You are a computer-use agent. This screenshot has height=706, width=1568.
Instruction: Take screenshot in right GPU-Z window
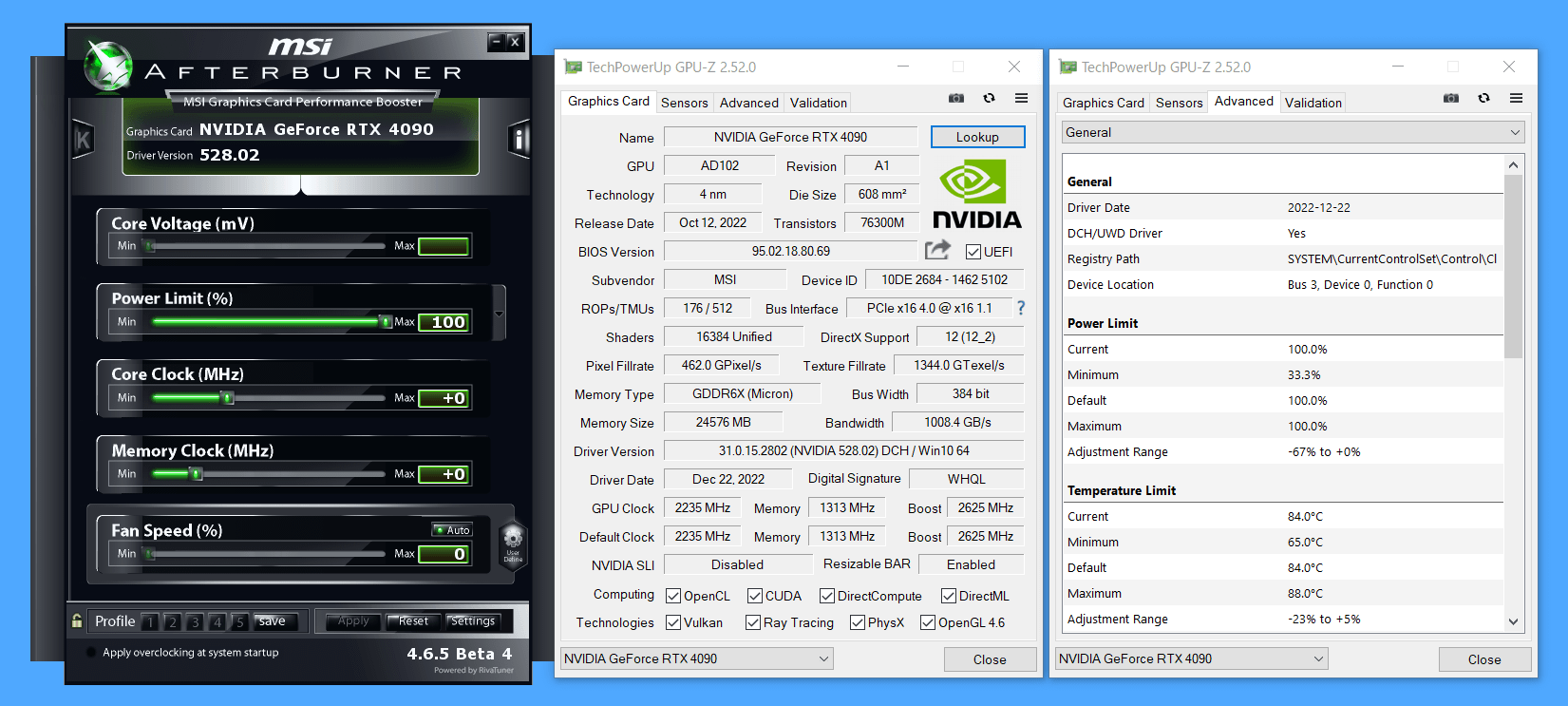click(1451, 98)
